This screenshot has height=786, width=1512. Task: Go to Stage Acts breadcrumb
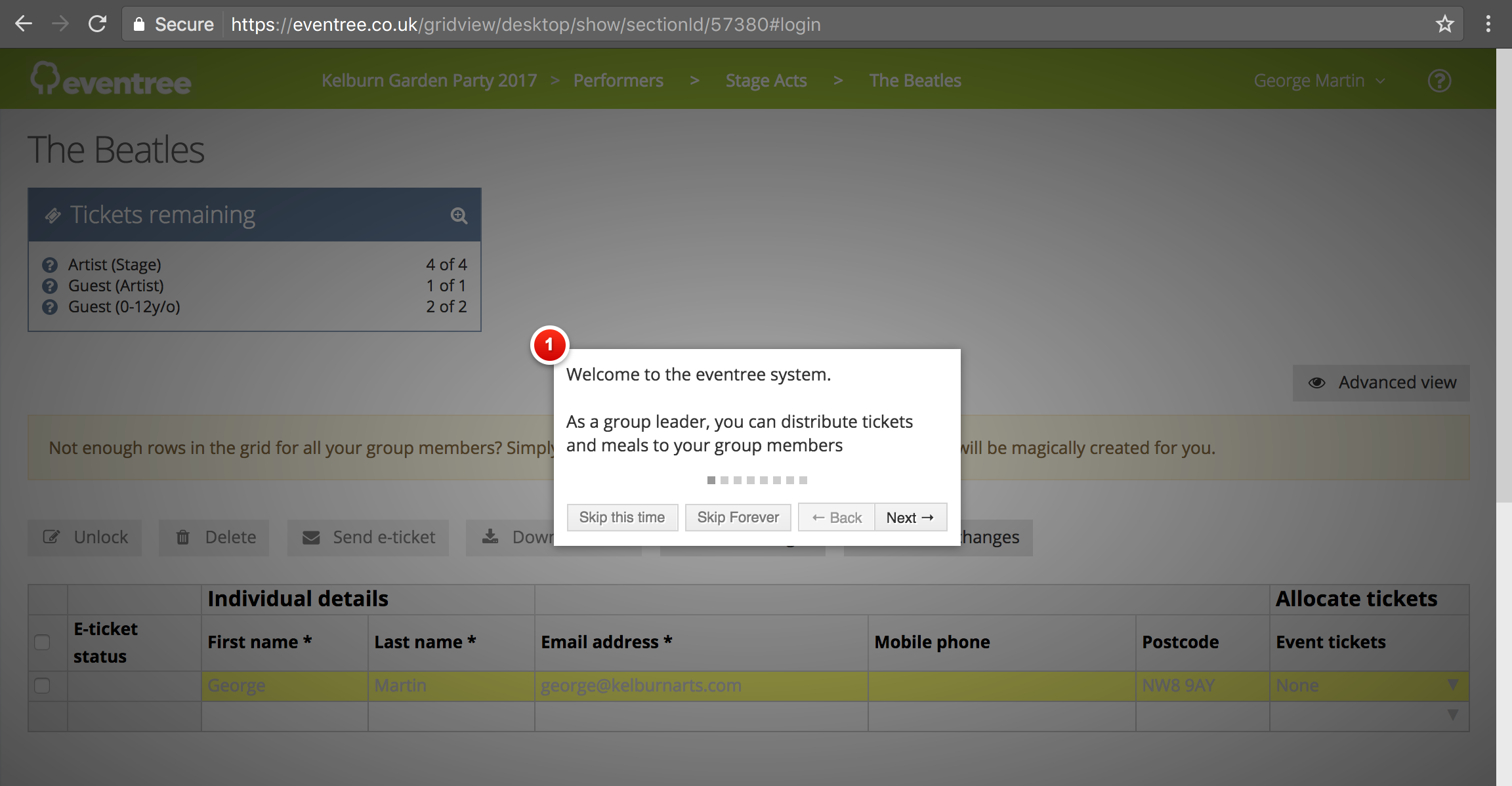tap(766, 81)
